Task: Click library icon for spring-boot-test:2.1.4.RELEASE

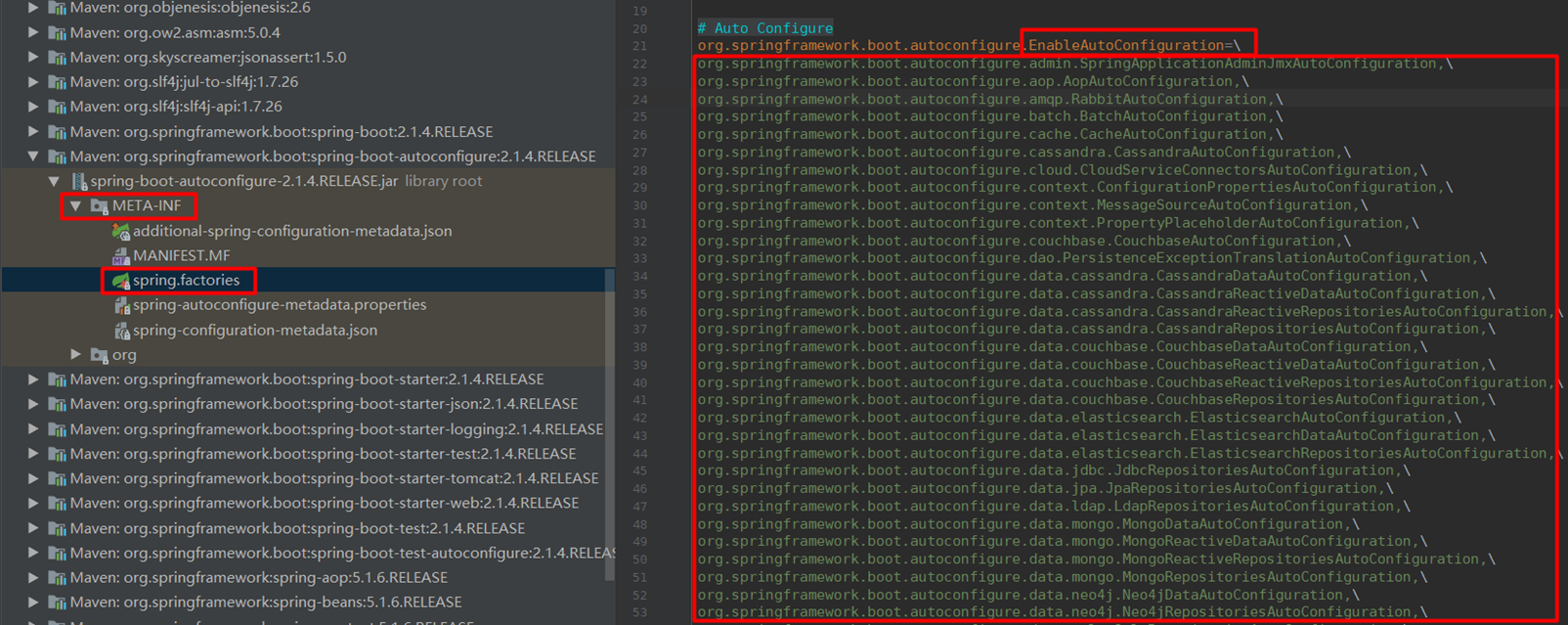Action: [57, 528]
